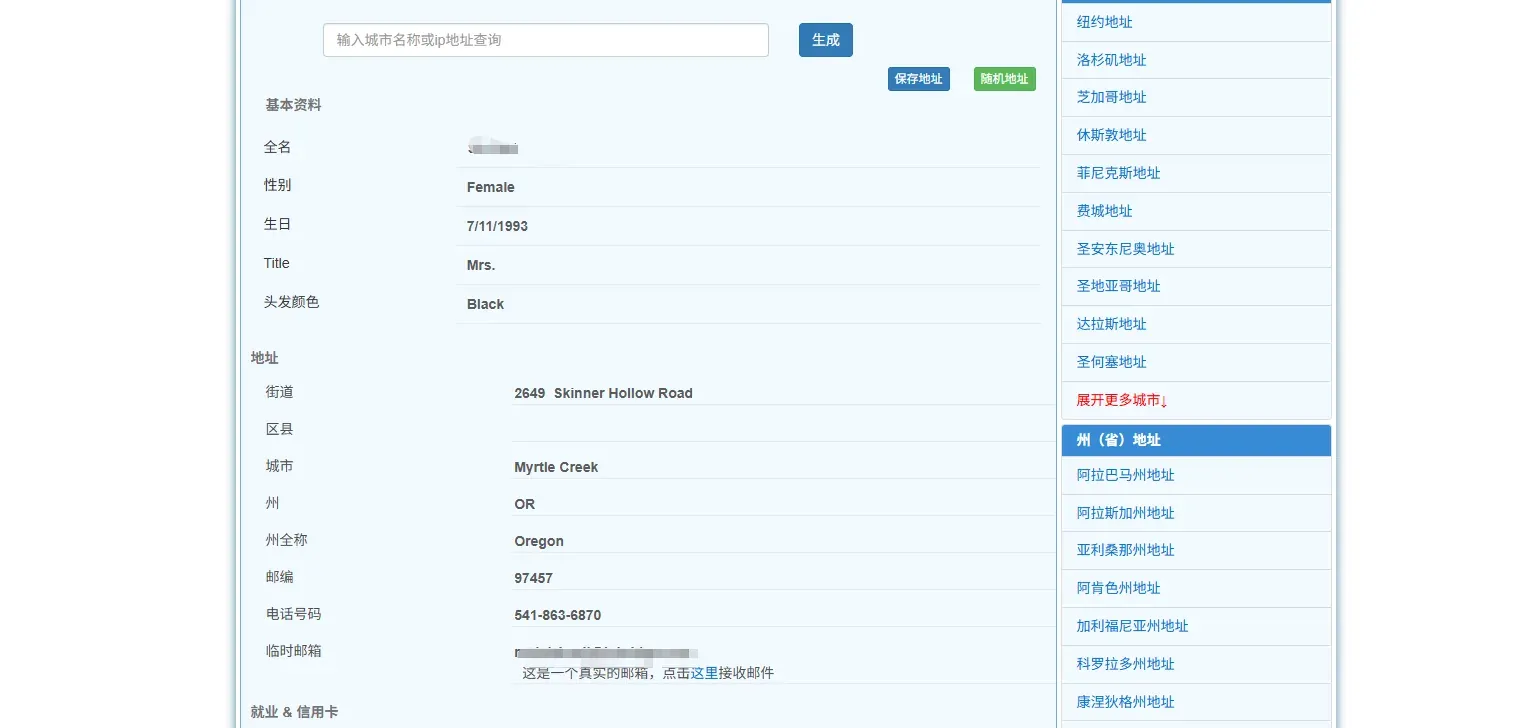Open the 科罗拉多州地址 link

point(1125,664)
